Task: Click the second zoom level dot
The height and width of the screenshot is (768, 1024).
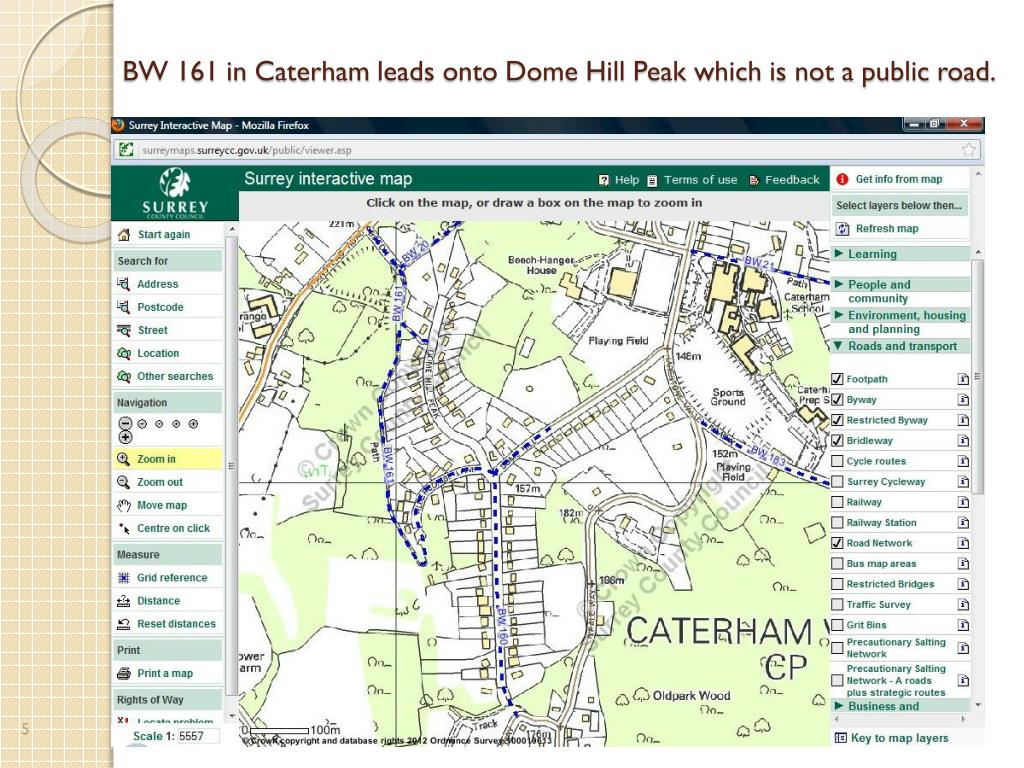Action: click(x=142, y=424)
